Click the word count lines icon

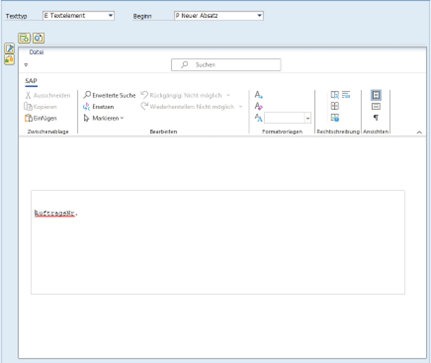coord(346,95)
